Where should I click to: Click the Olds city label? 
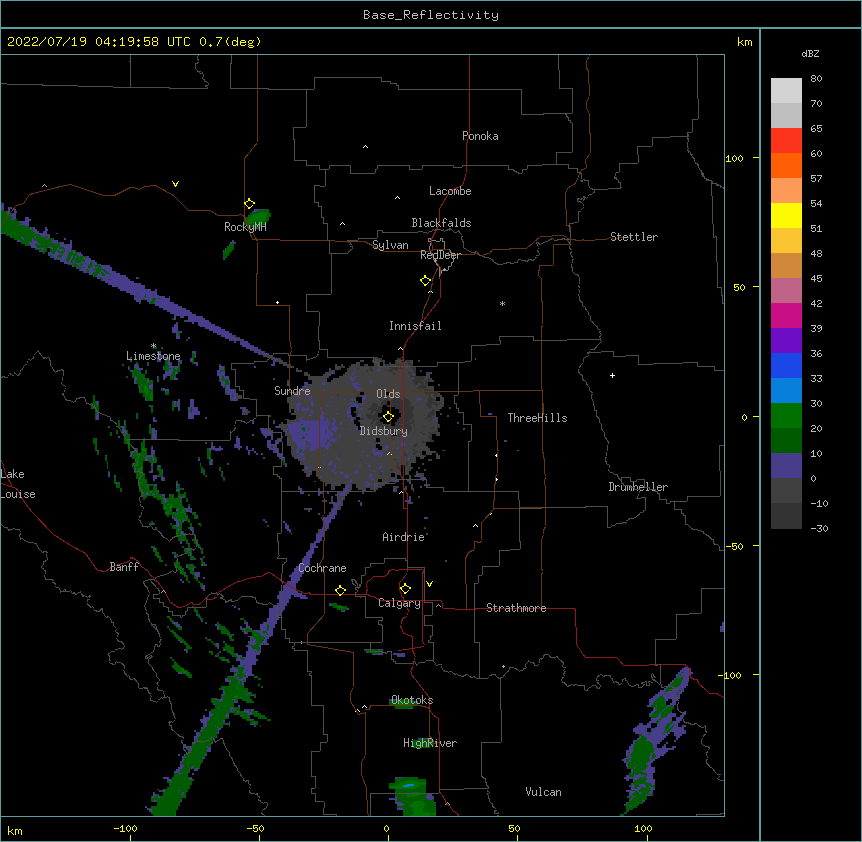[x=388, y=394]
